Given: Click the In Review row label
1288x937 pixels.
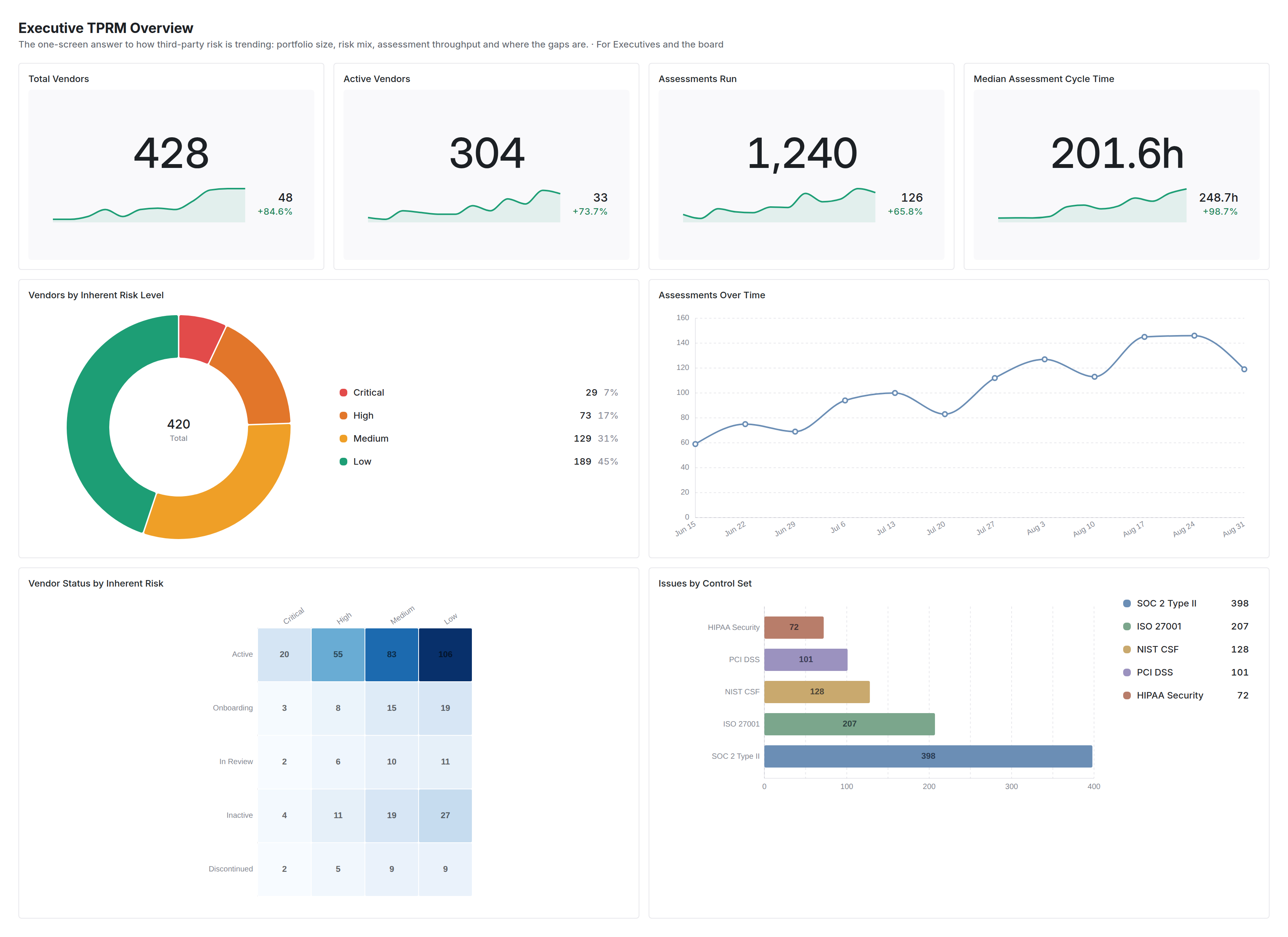Looking at the screenshot, I should coord(236,762).
